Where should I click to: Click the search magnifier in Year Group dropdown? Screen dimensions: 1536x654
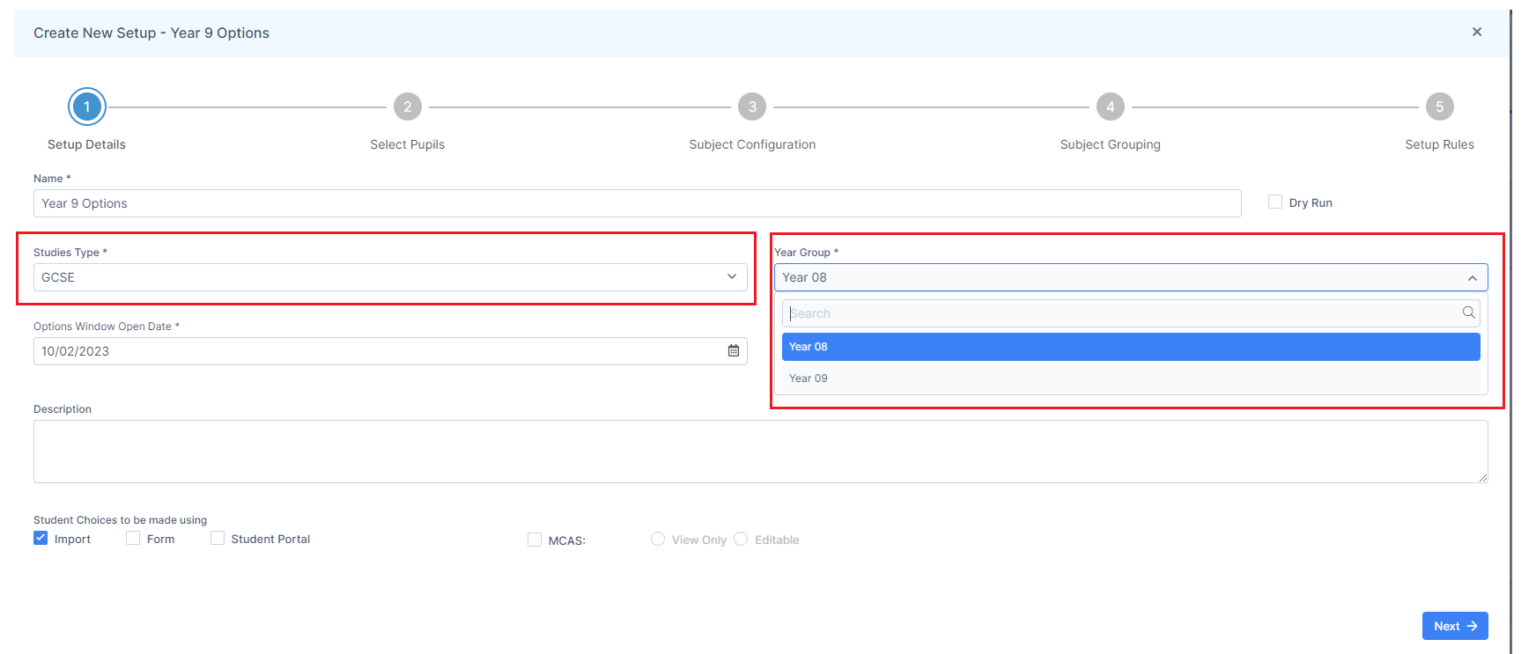pos(1468,312)
